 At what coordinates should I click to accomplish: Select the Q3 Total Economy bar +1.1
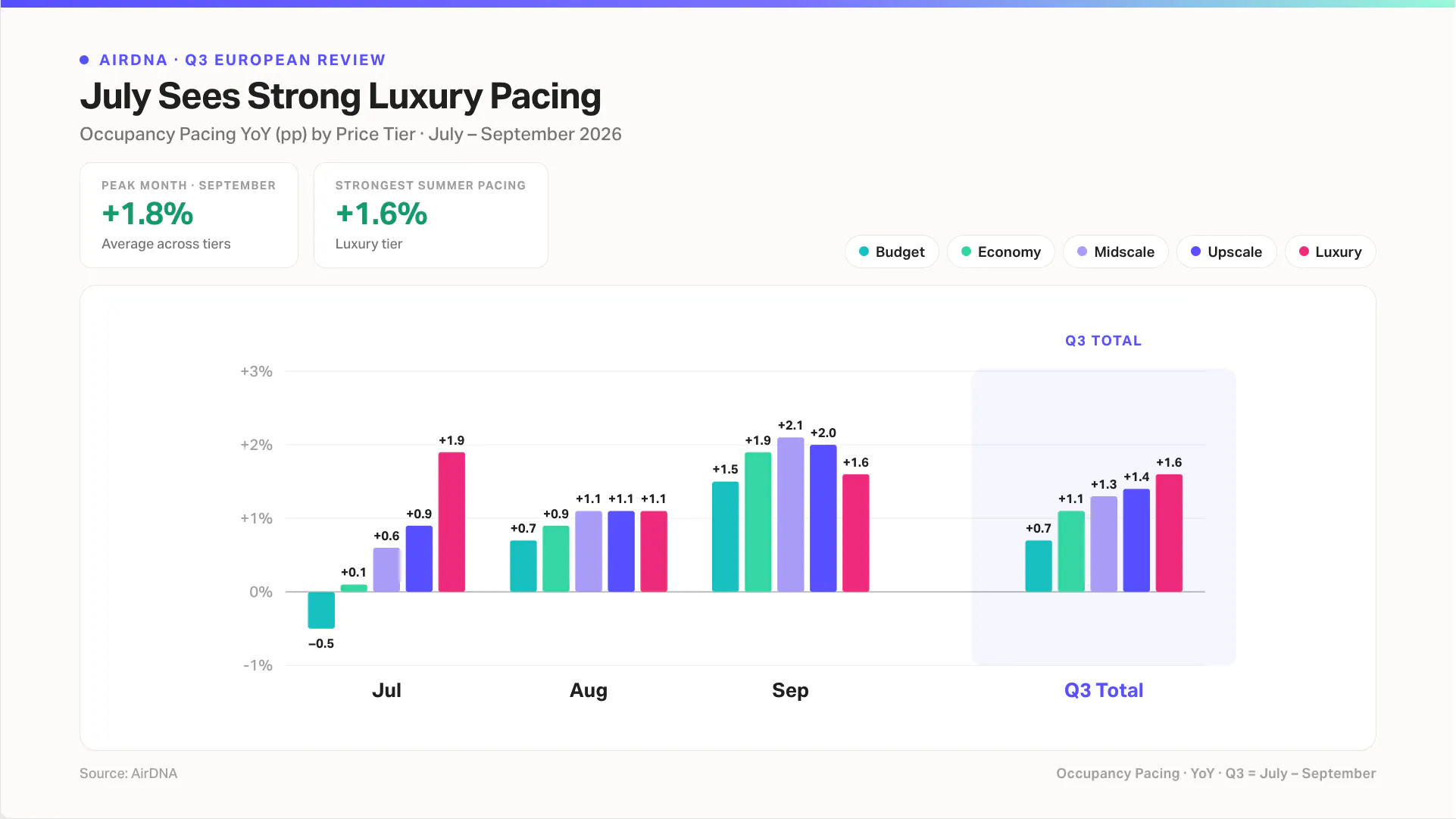click(1071, 552)
